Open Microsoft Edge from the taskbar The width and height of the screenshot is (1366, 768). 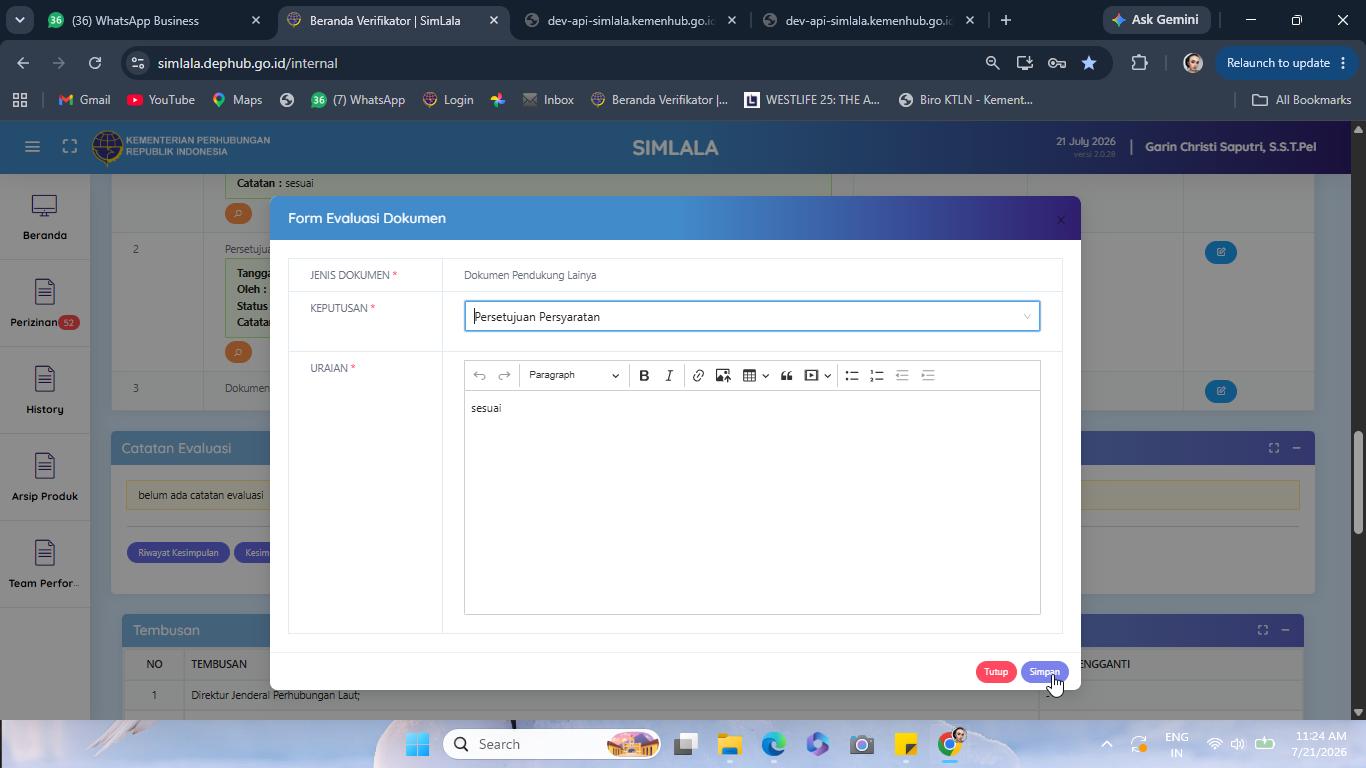(774, 744)
